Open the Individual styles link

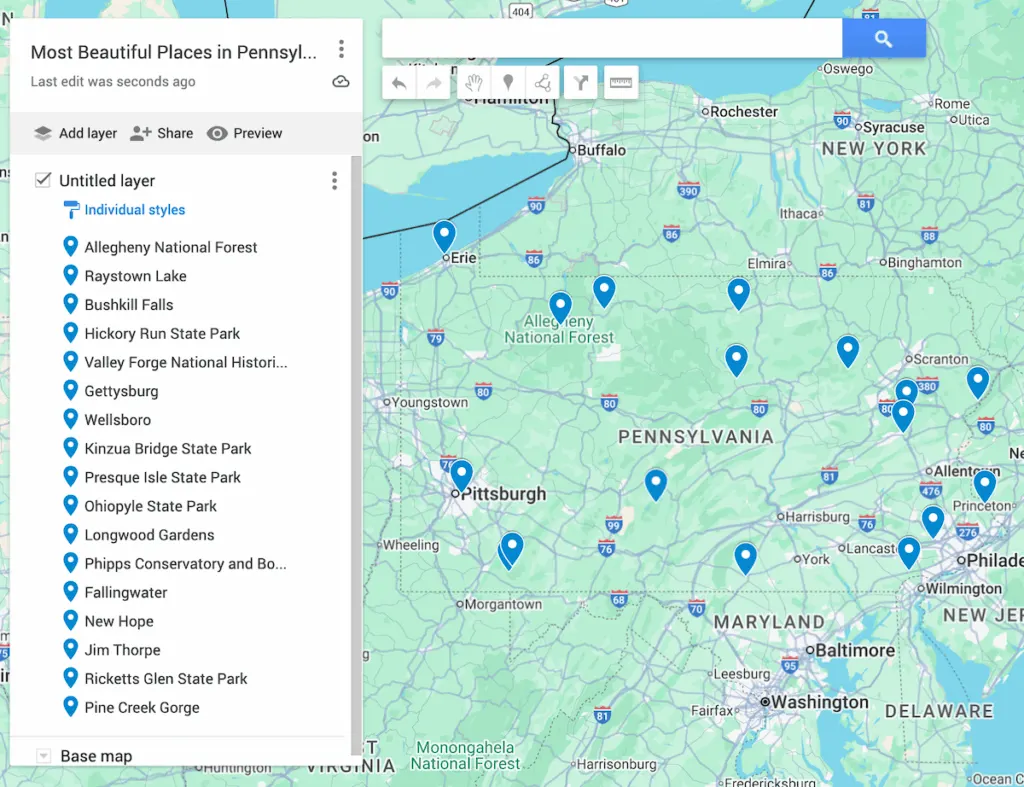tap(135, 210)
